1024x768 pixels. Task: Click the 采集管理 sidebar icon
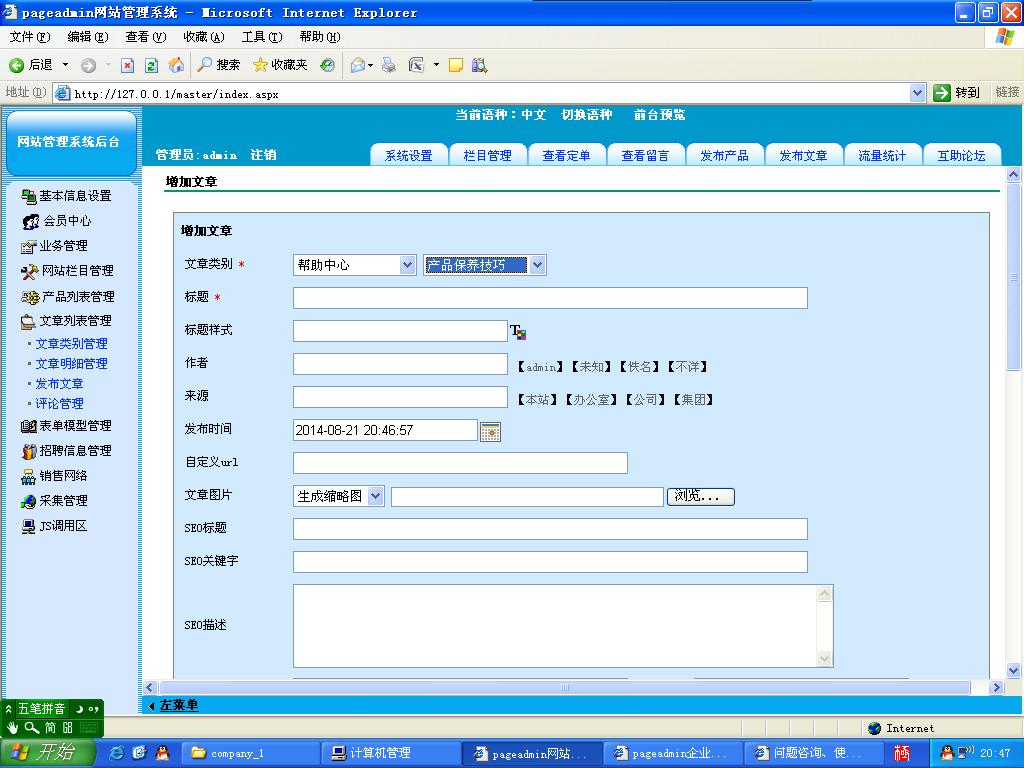[x=28, y=501]
